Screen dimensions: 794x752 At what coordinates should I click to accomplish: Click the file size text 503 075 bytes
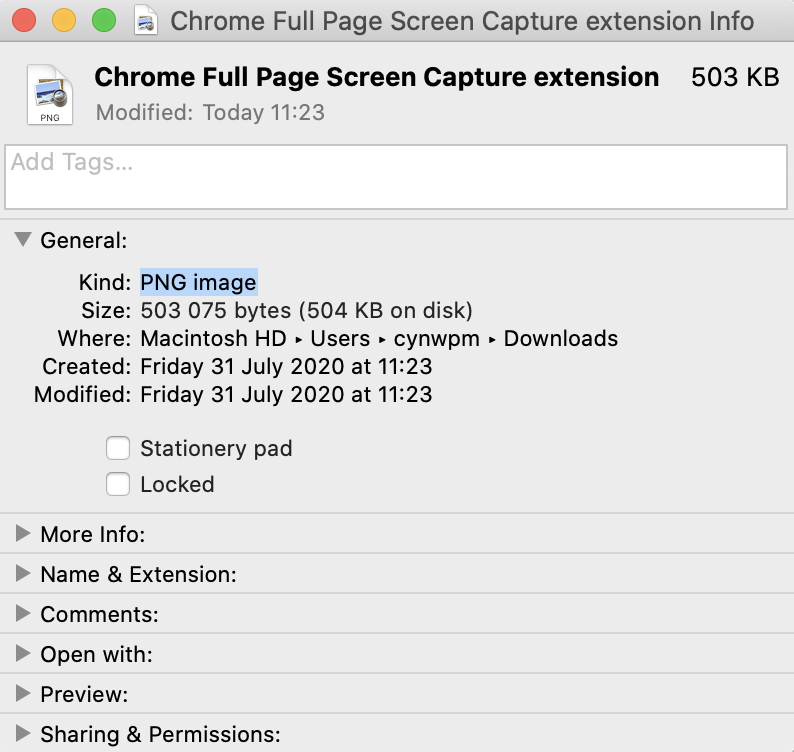(x=216, y=310)
